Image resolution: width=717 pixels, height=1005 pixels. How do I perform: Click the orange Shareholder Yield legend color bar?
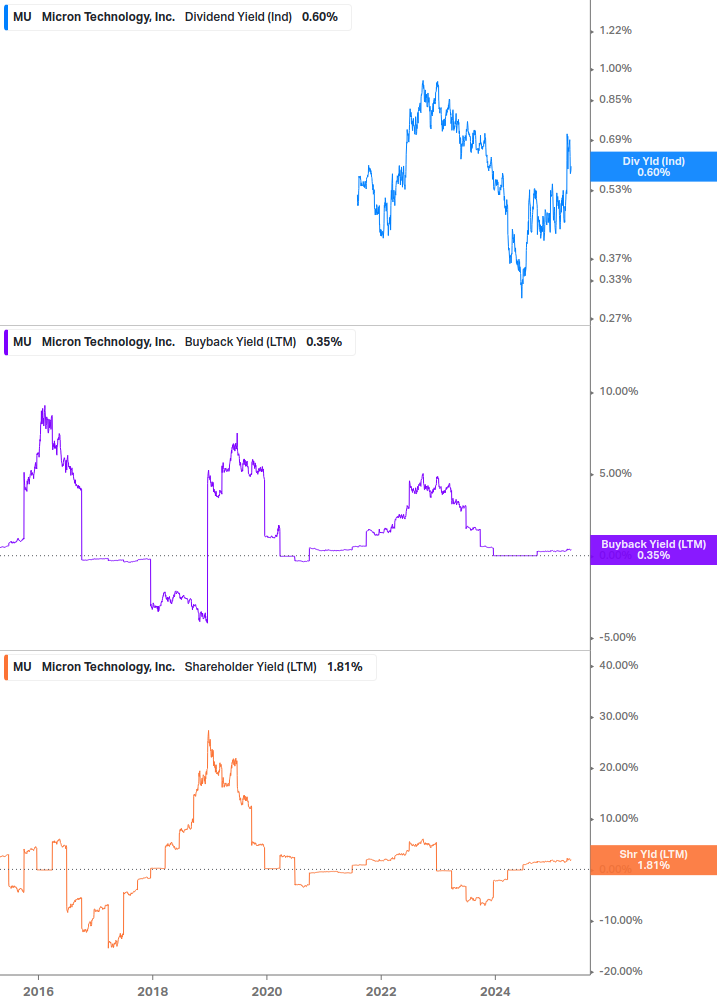click(6, 667)
